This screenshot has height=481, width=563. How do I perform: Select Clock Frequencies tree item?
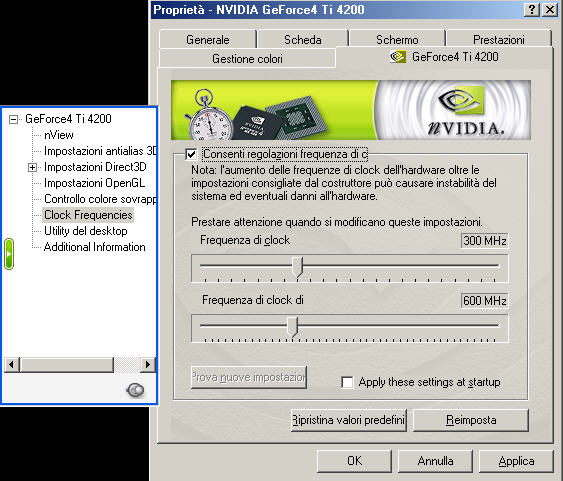click(x=88, y=215)
